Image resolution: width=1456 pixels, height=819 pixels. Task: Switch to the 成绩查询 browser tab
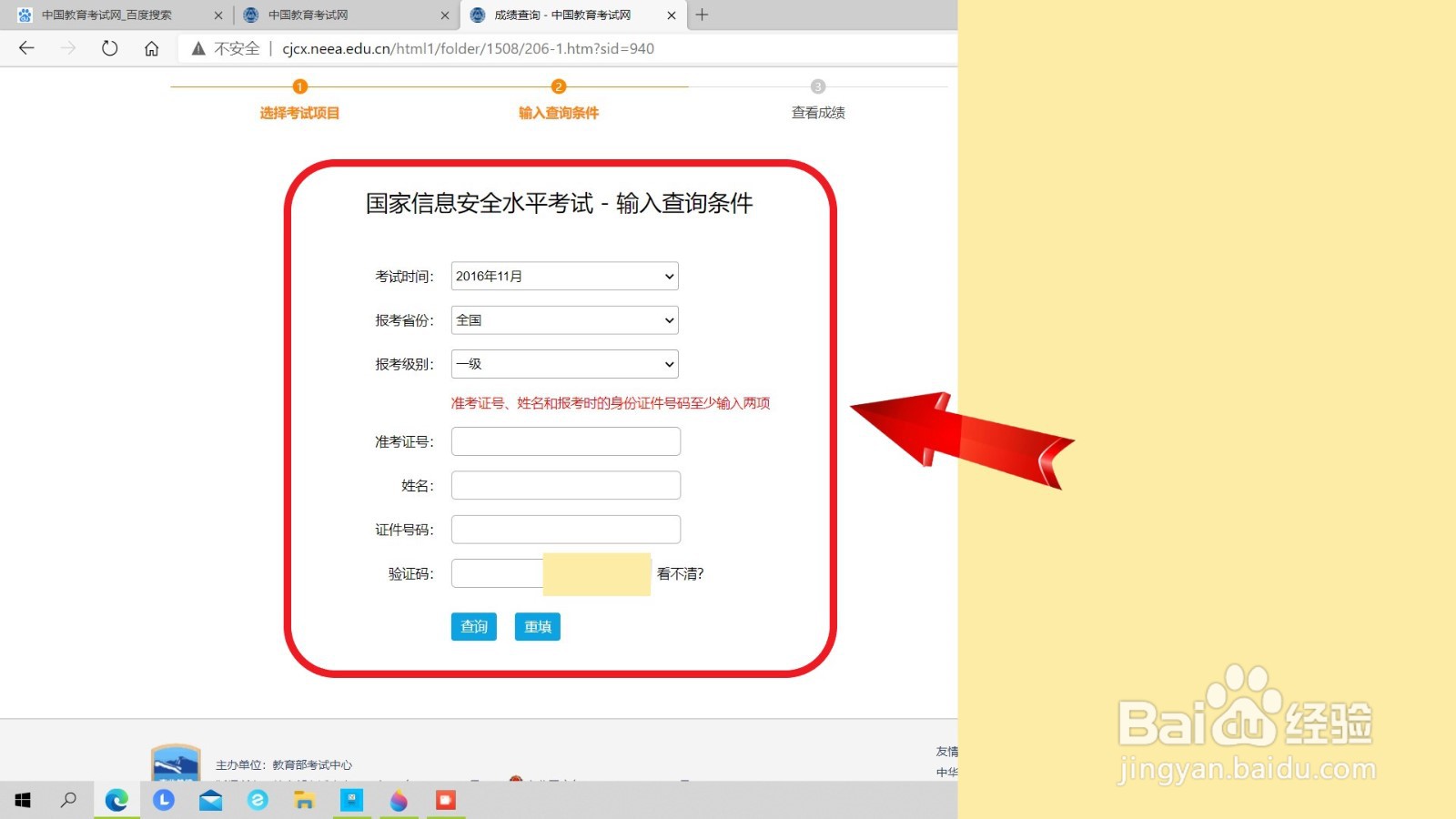coord(559,15)
